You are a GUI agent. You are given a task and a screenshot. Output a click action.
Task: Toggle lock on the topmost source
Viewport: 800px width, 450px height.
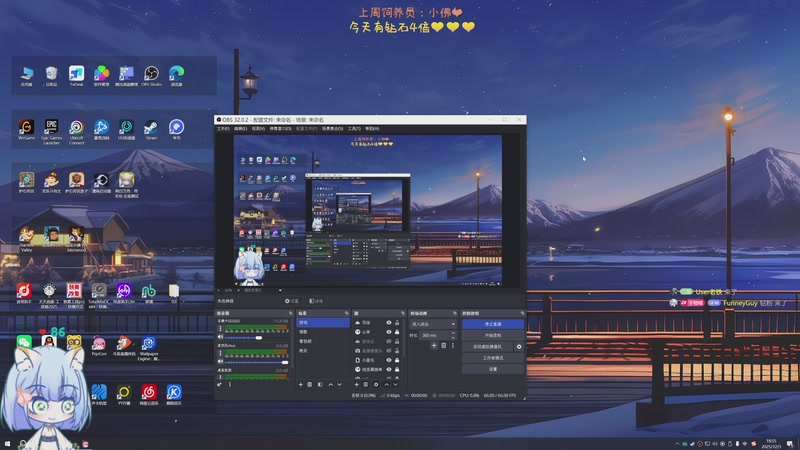[x=397, y=322]
